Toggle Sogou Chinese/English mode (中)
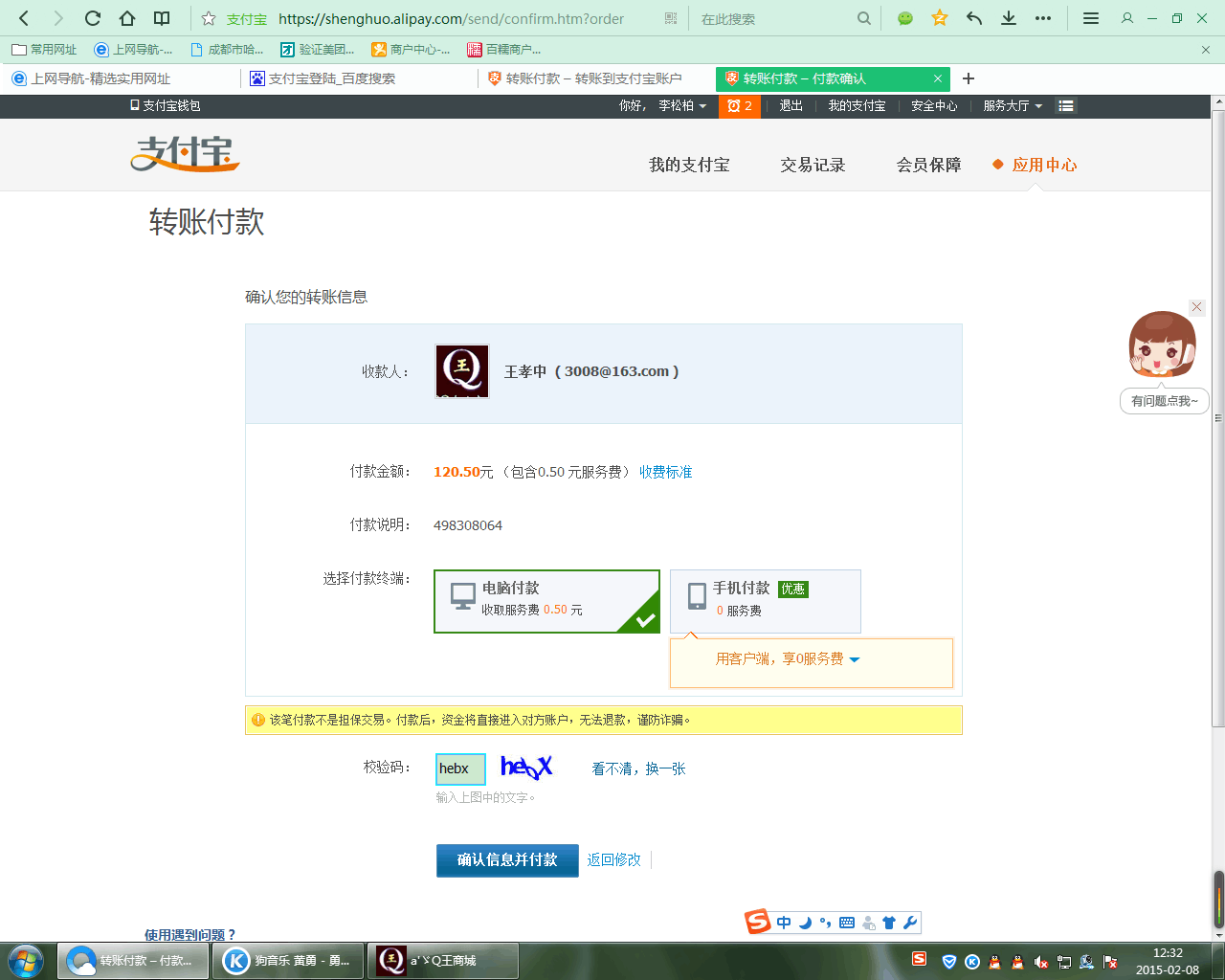 click(784, 923)
